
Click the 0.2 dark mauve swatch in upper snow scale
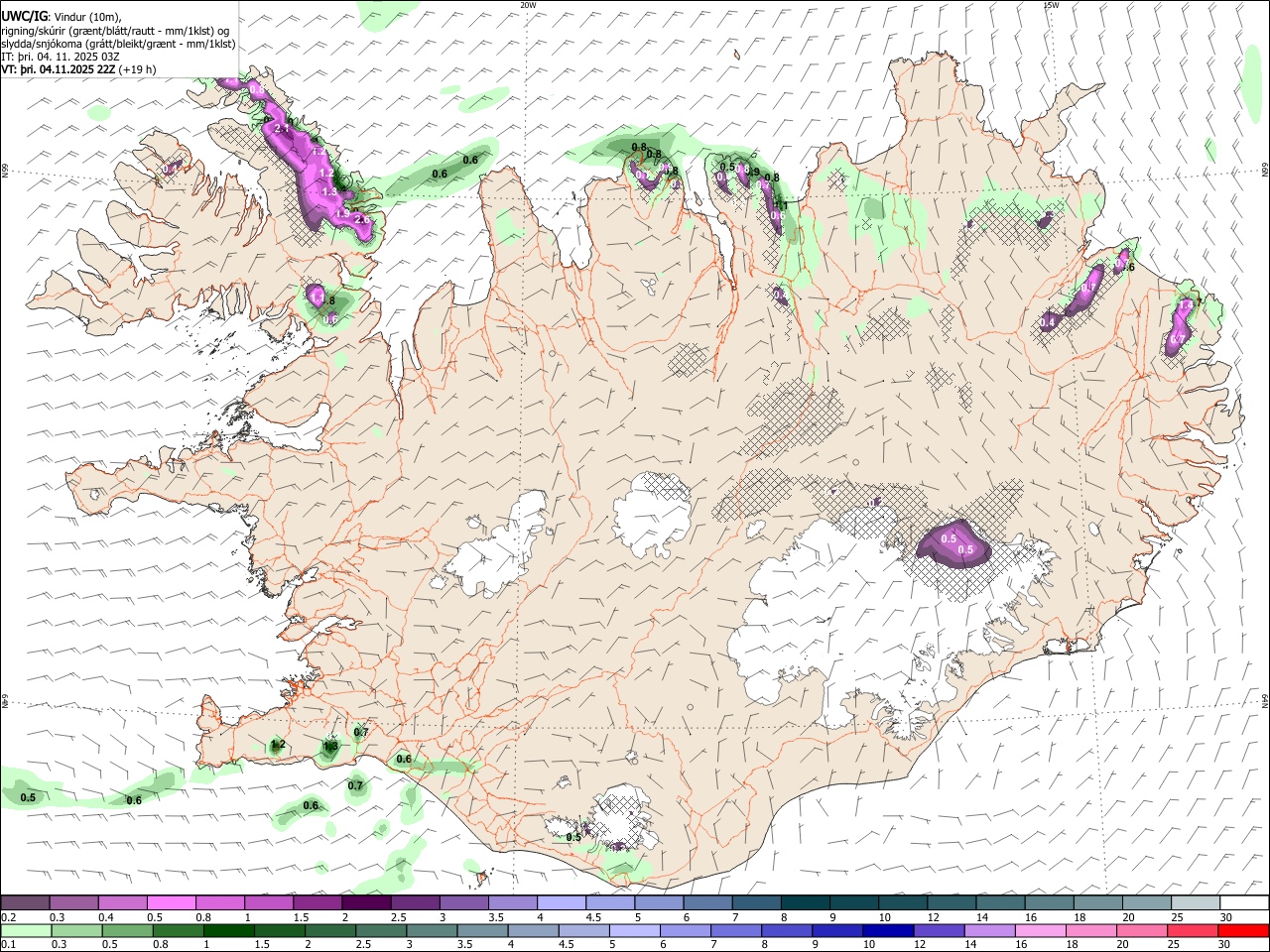[25, 902]
